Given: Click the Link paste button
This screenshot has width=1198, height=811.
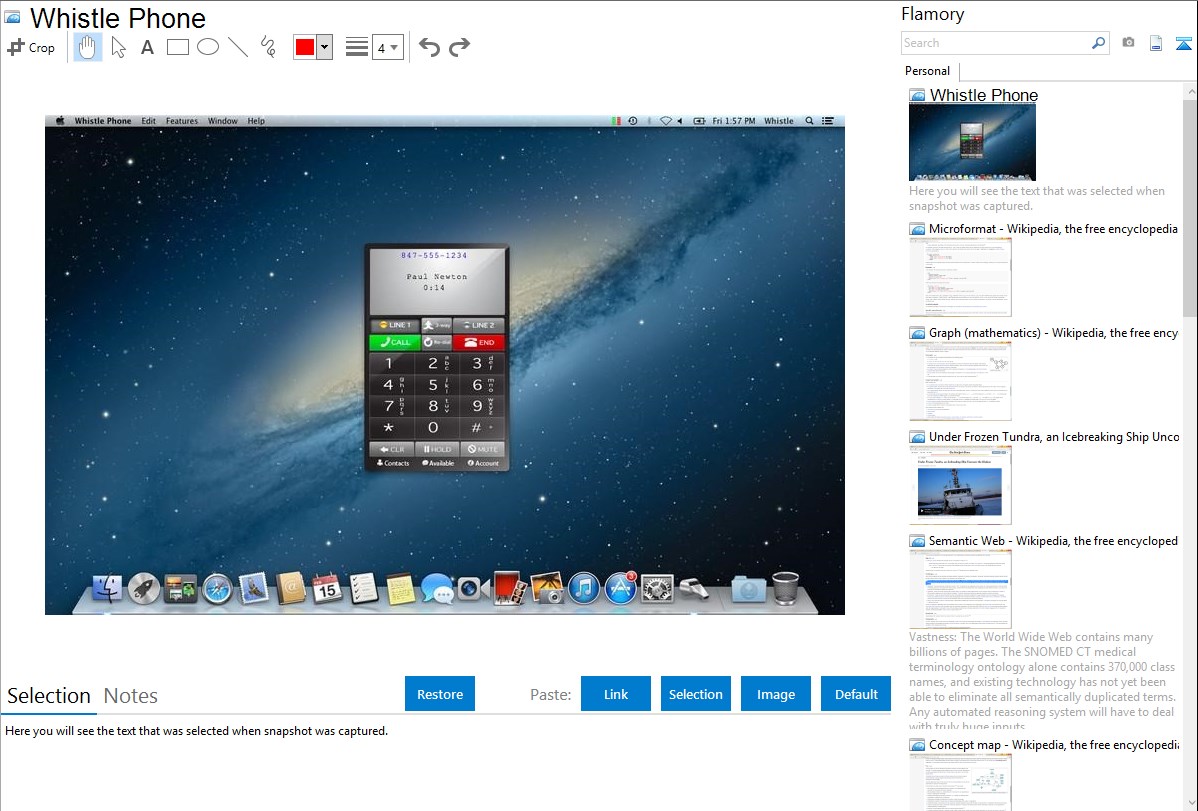Looking at the screenshot, I should tap(616, 693).
